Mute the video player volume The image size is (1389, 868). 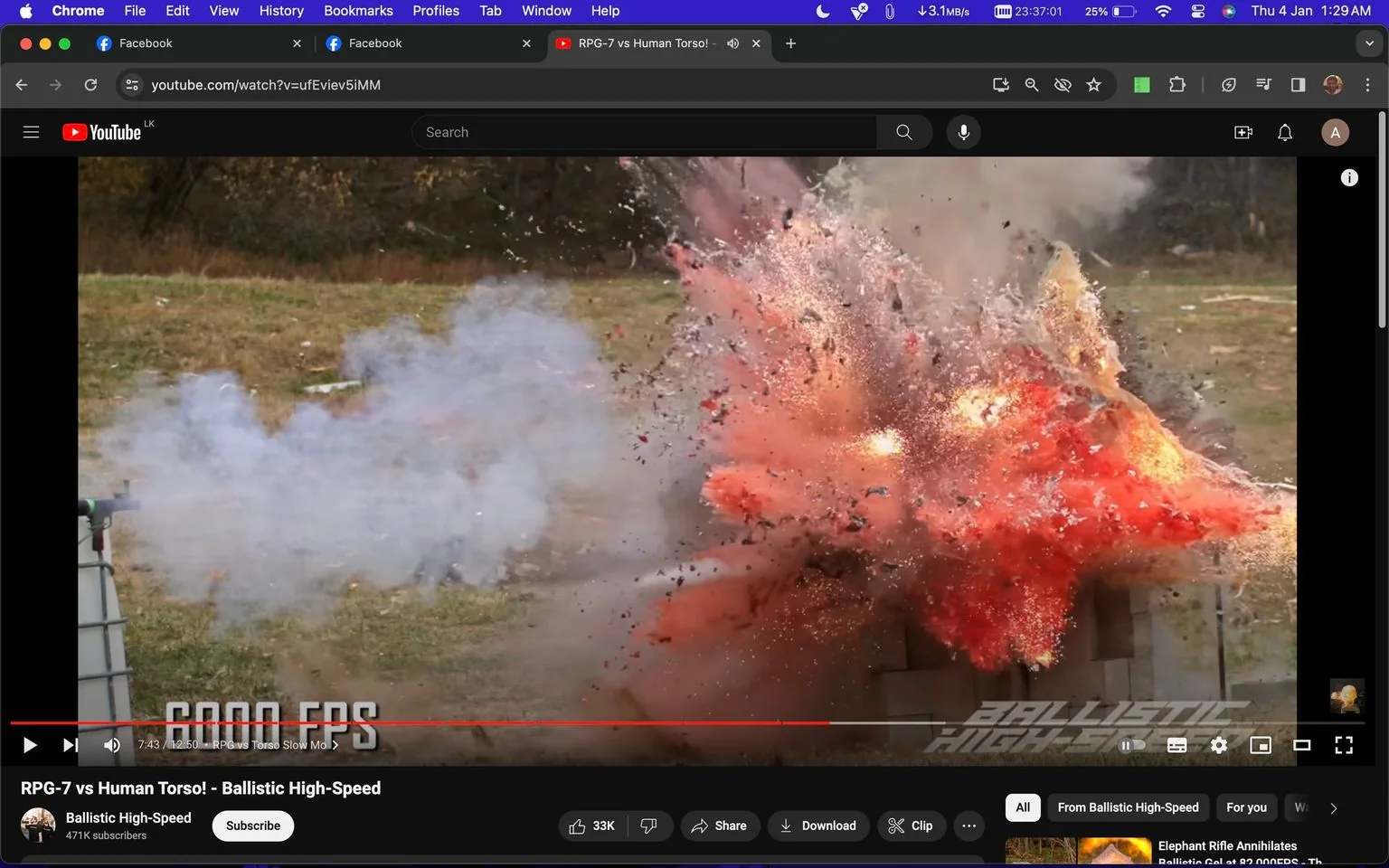(x=112, y=745)
